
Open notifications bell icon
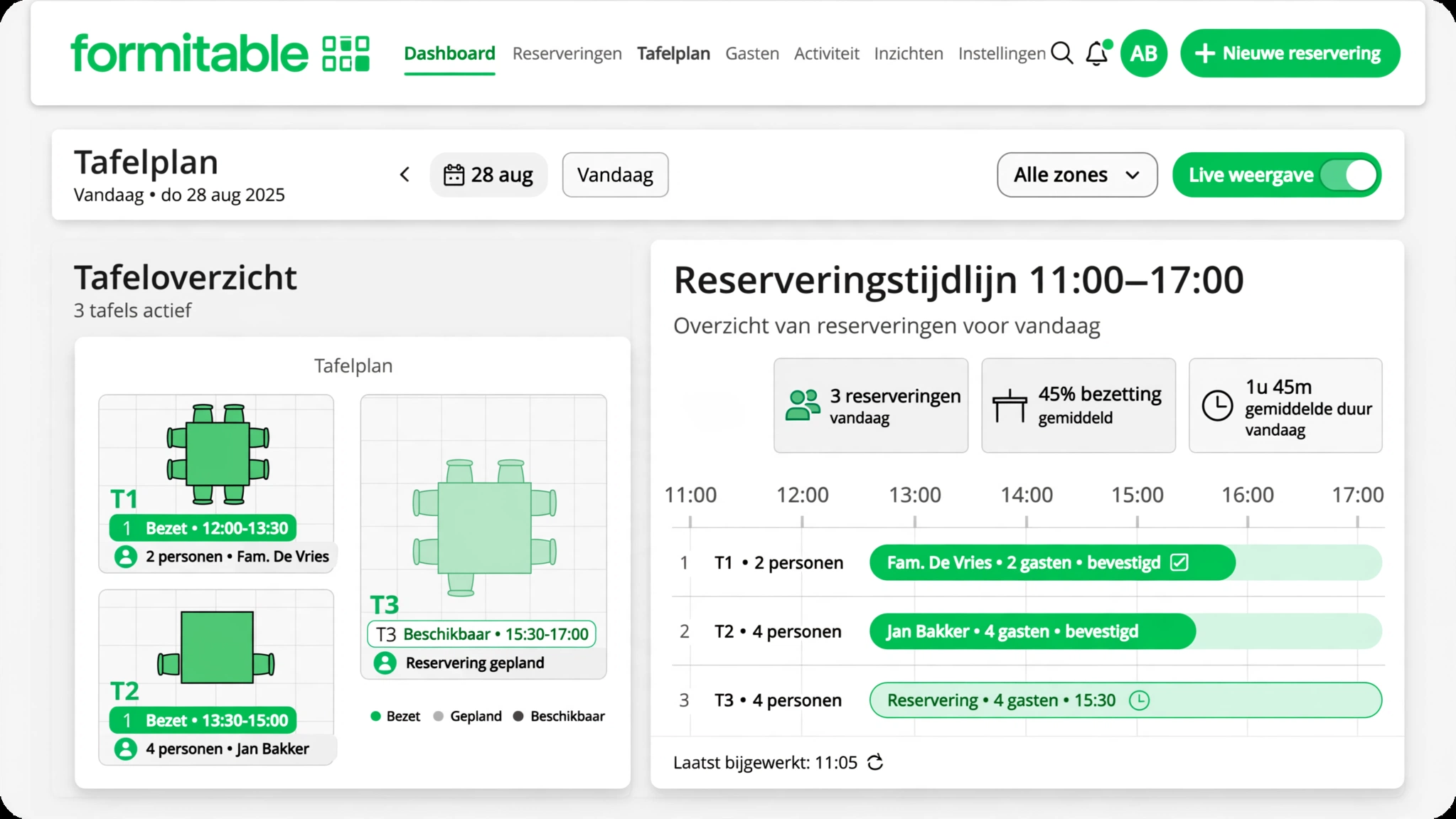[1097, 53]
